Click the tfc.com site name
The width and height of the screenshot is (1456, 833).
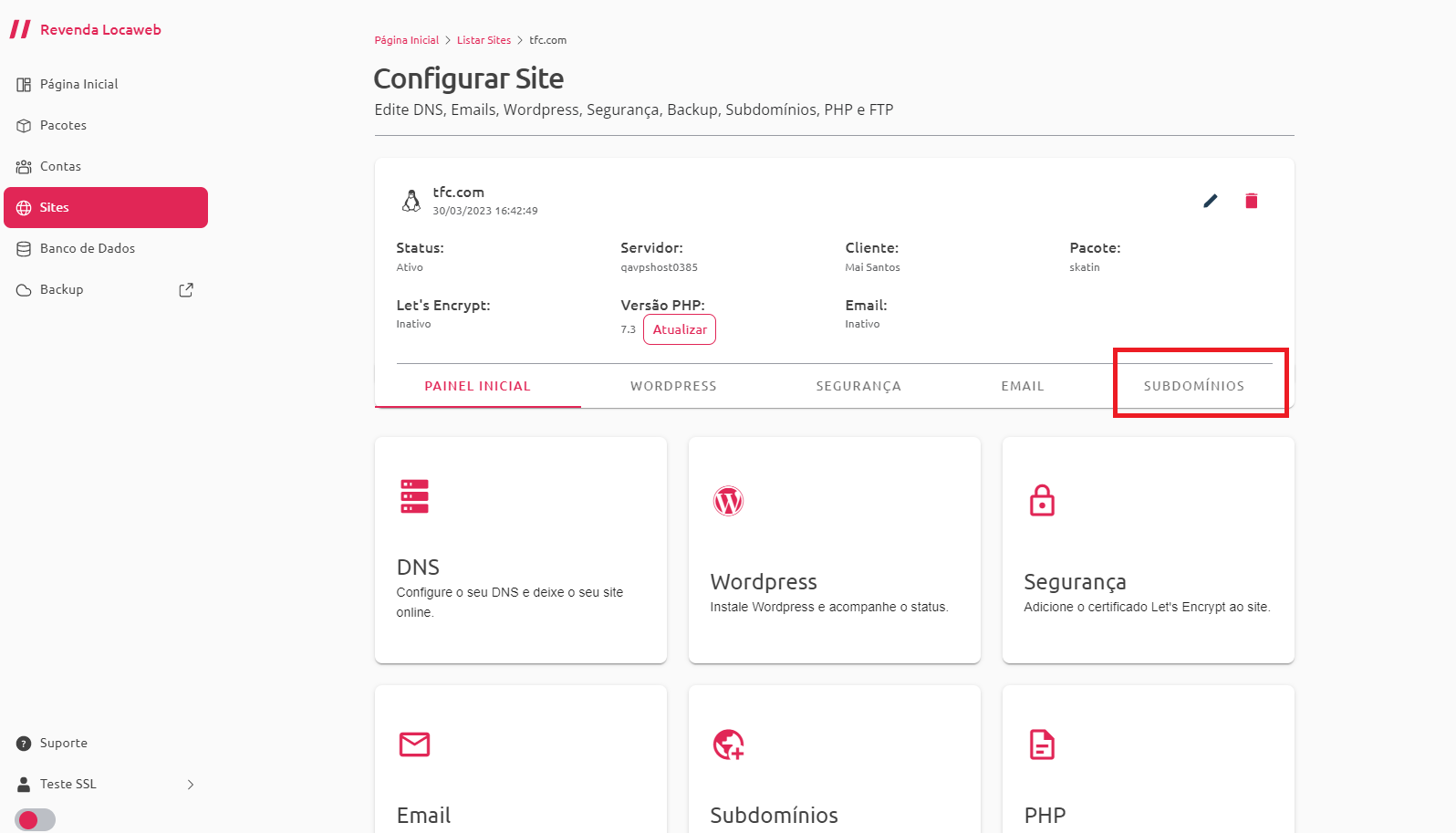pos(458,193)
